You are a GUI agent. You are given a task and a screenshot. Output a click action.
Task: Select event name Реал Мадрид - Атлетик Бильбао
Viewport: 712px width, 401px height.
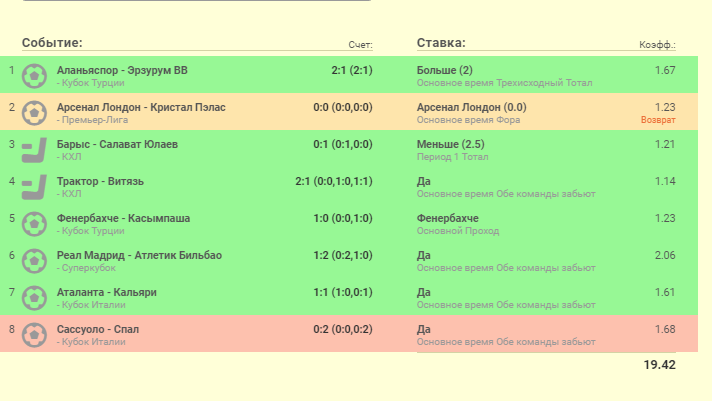139,256
